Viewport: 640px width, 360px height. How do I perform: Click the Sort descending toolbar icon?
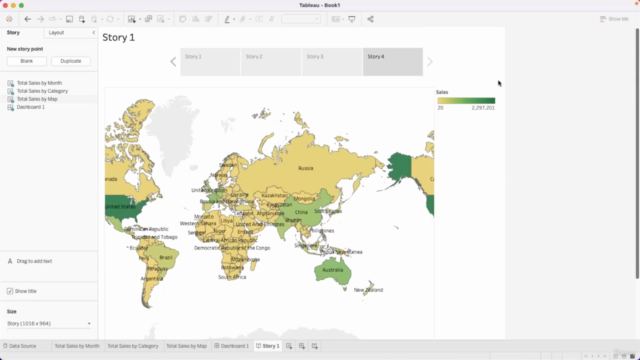[209, 19]
